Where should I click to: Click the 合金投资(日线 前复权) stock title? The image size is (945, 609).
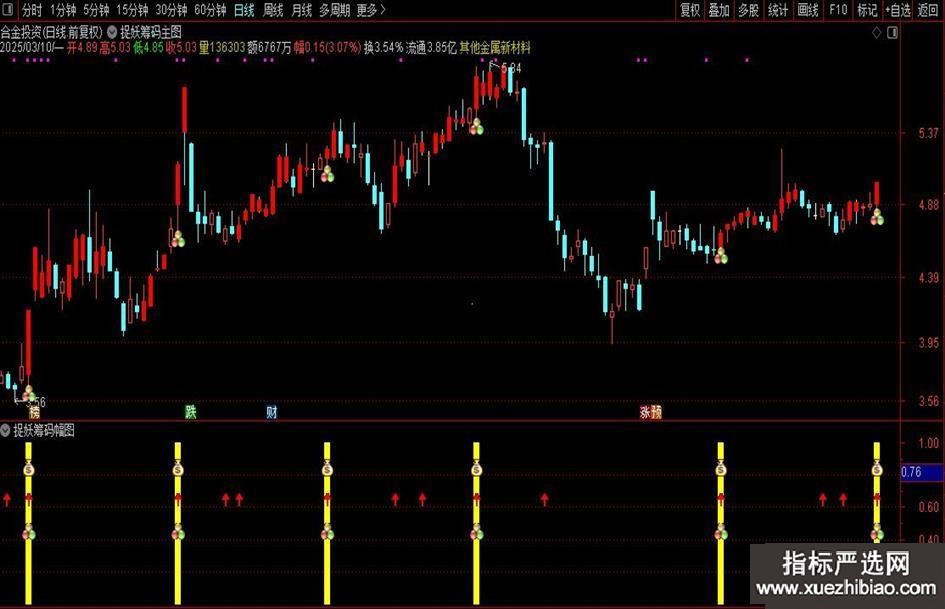pos(52,32)
